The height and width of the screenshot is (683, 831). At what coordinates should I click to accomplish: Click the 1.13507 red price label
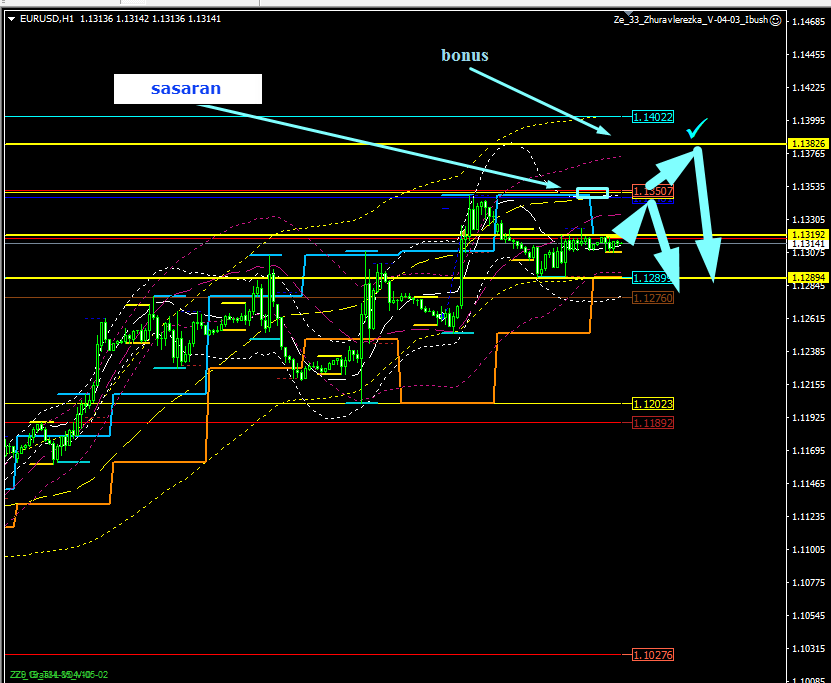click(652, 192)
